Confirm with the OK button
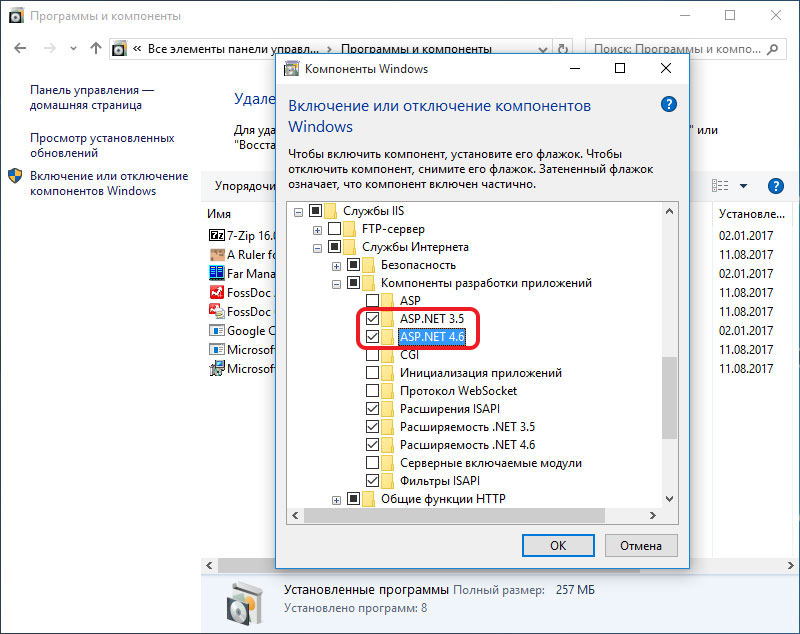This screenshot has height=634, width=800. coord(558,545)
